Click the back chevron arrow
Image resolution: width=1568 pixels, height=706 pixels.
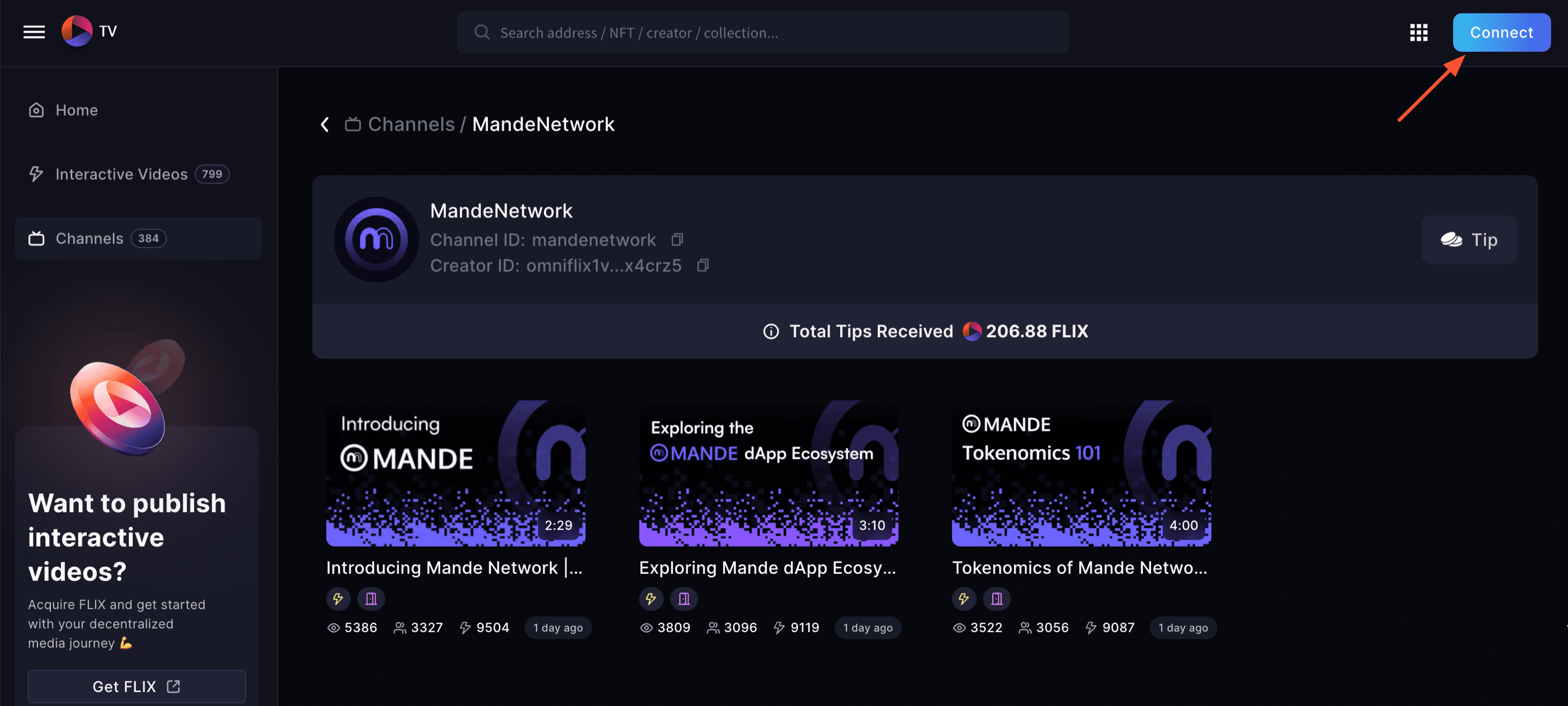(x=325, y=124)
